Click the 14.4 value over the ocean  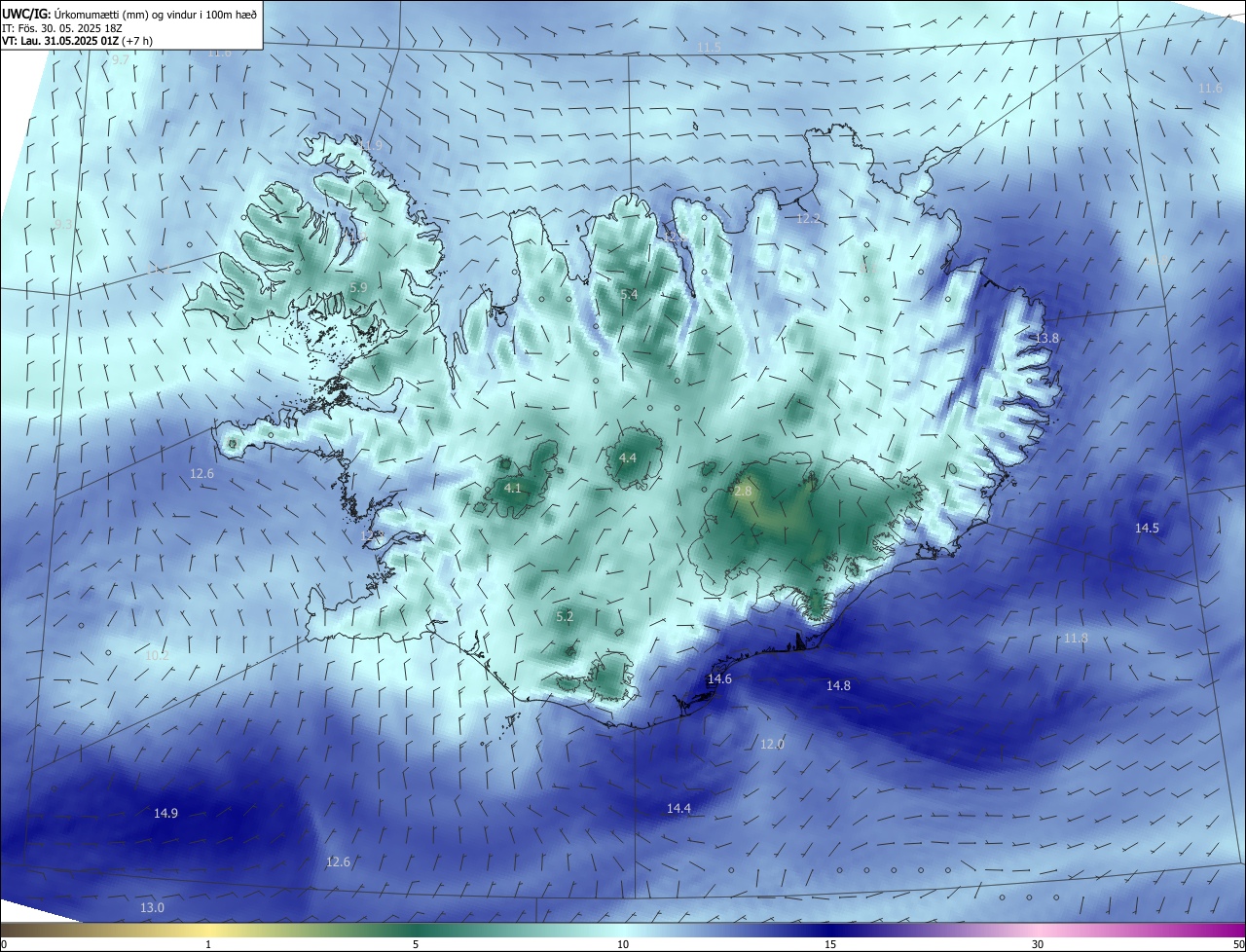pos(678,808)
